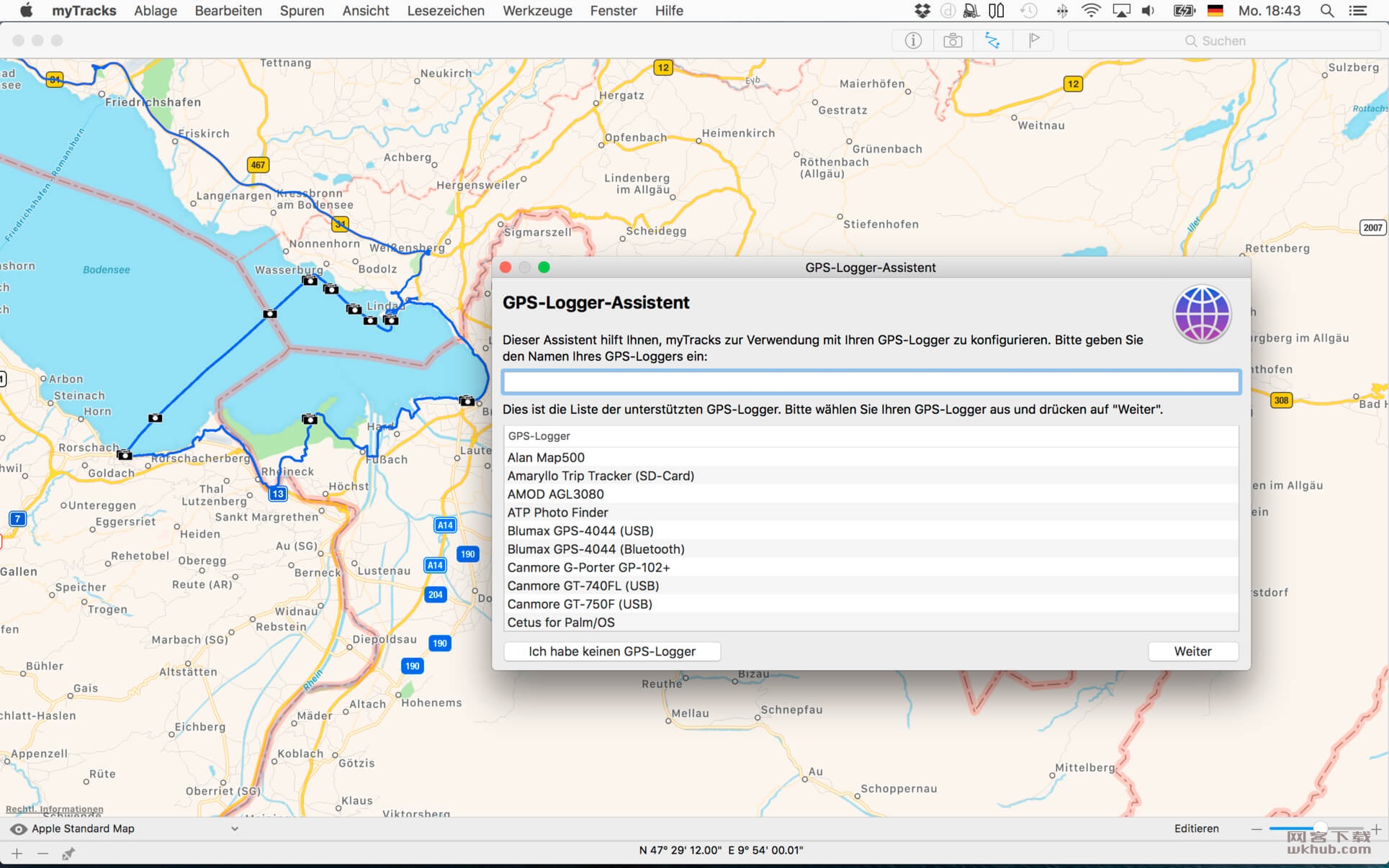Open the Lesezeichen menu
1389x868 pixels.
[x=446, y=11]
